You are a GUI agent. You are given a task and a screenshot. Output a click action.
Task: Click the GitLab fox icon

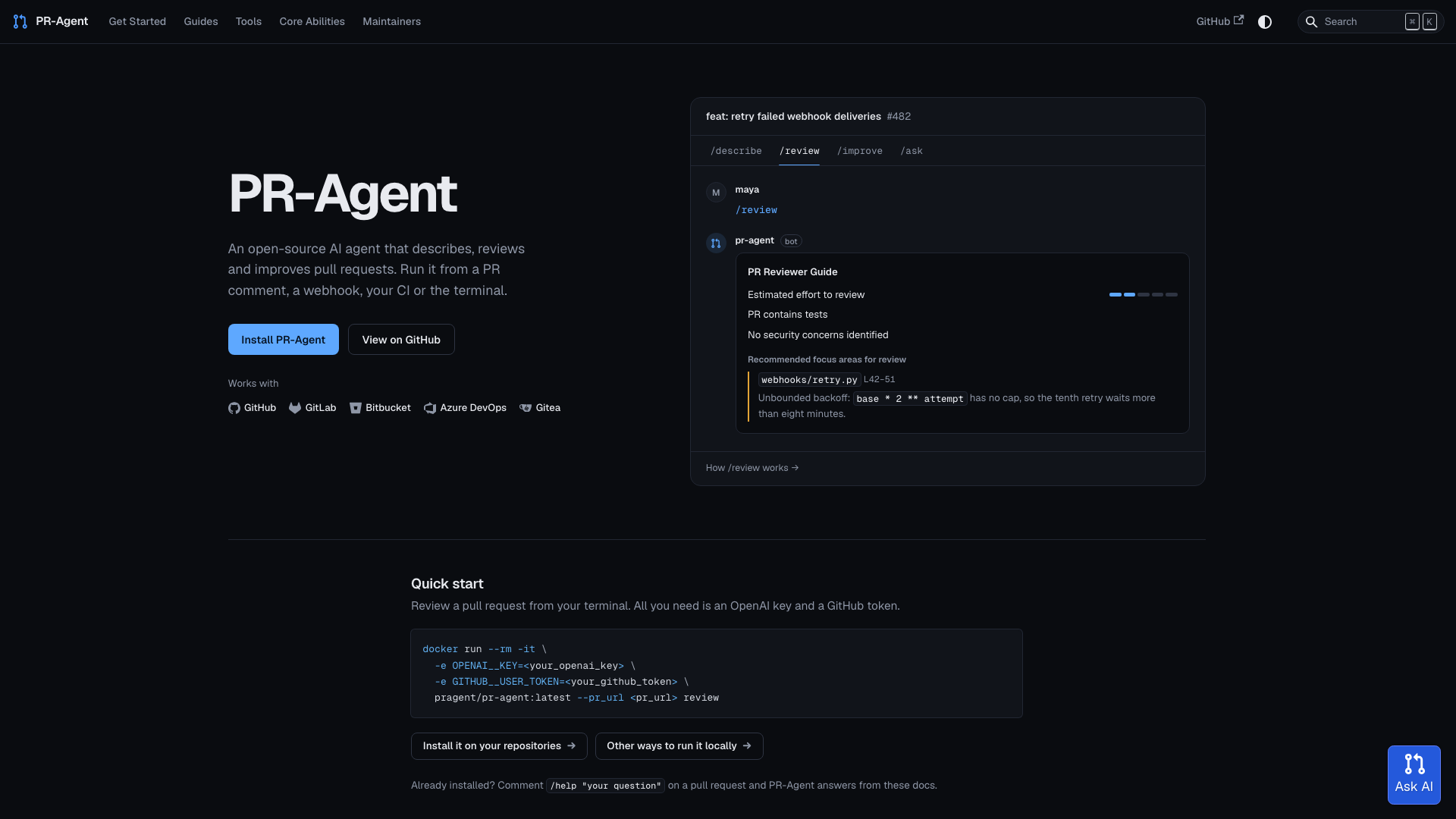[295, 408]
